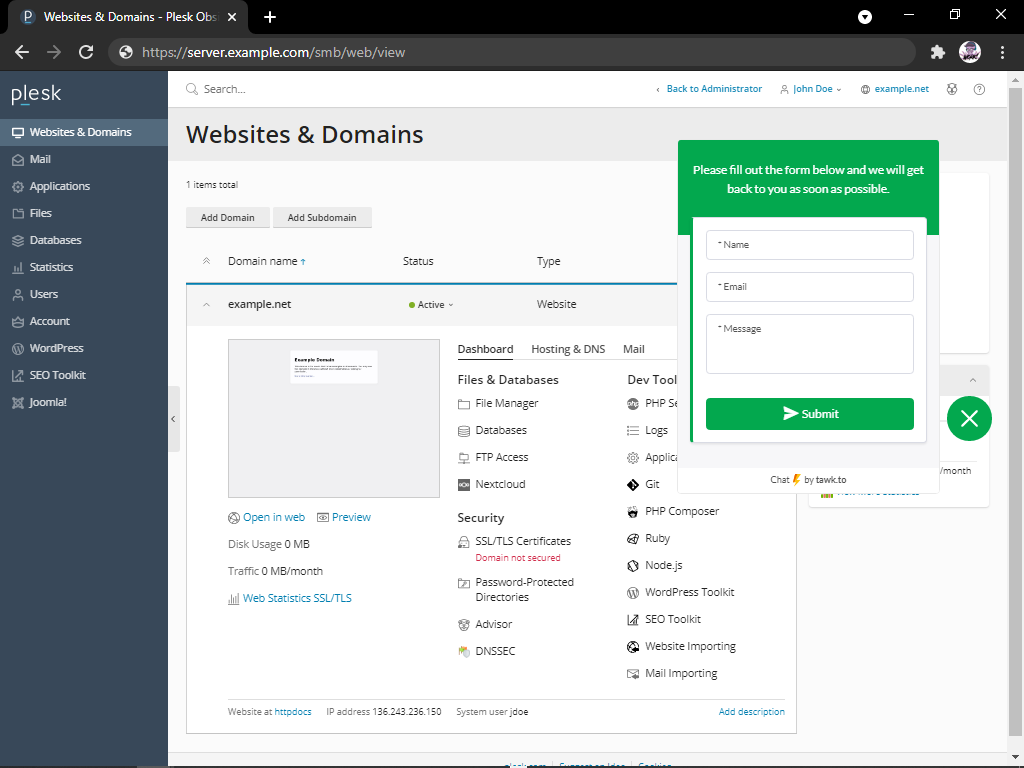Launch PHP Composer icon
This screenshot has height=768, width=1024.
click(633, 512)
